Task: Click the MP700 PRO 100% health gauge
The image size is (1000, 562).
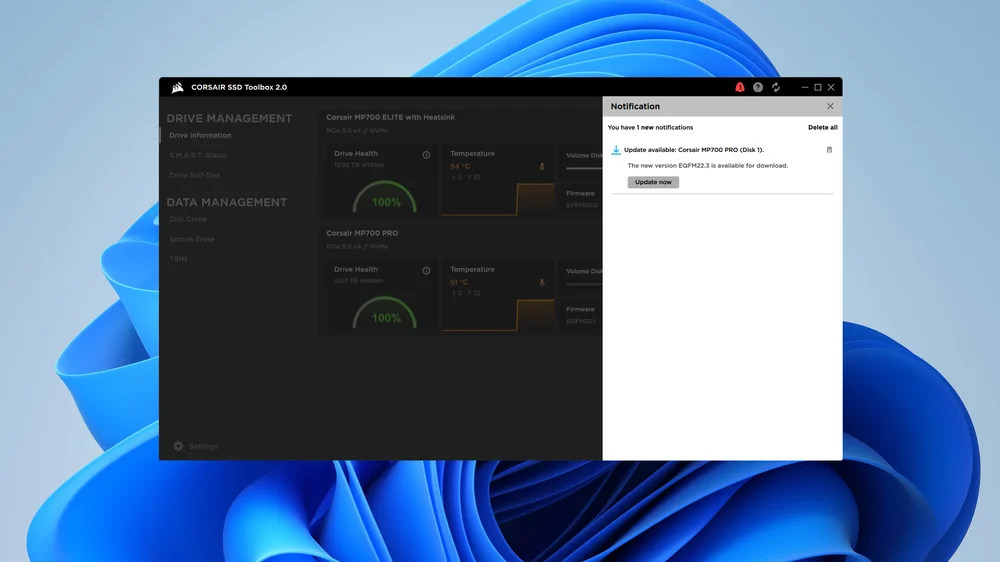Action: point(385,313)
